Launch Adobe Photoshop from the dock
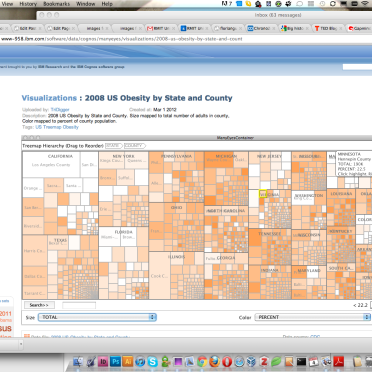This screenshot has width=372, height=372. (115, 362)
